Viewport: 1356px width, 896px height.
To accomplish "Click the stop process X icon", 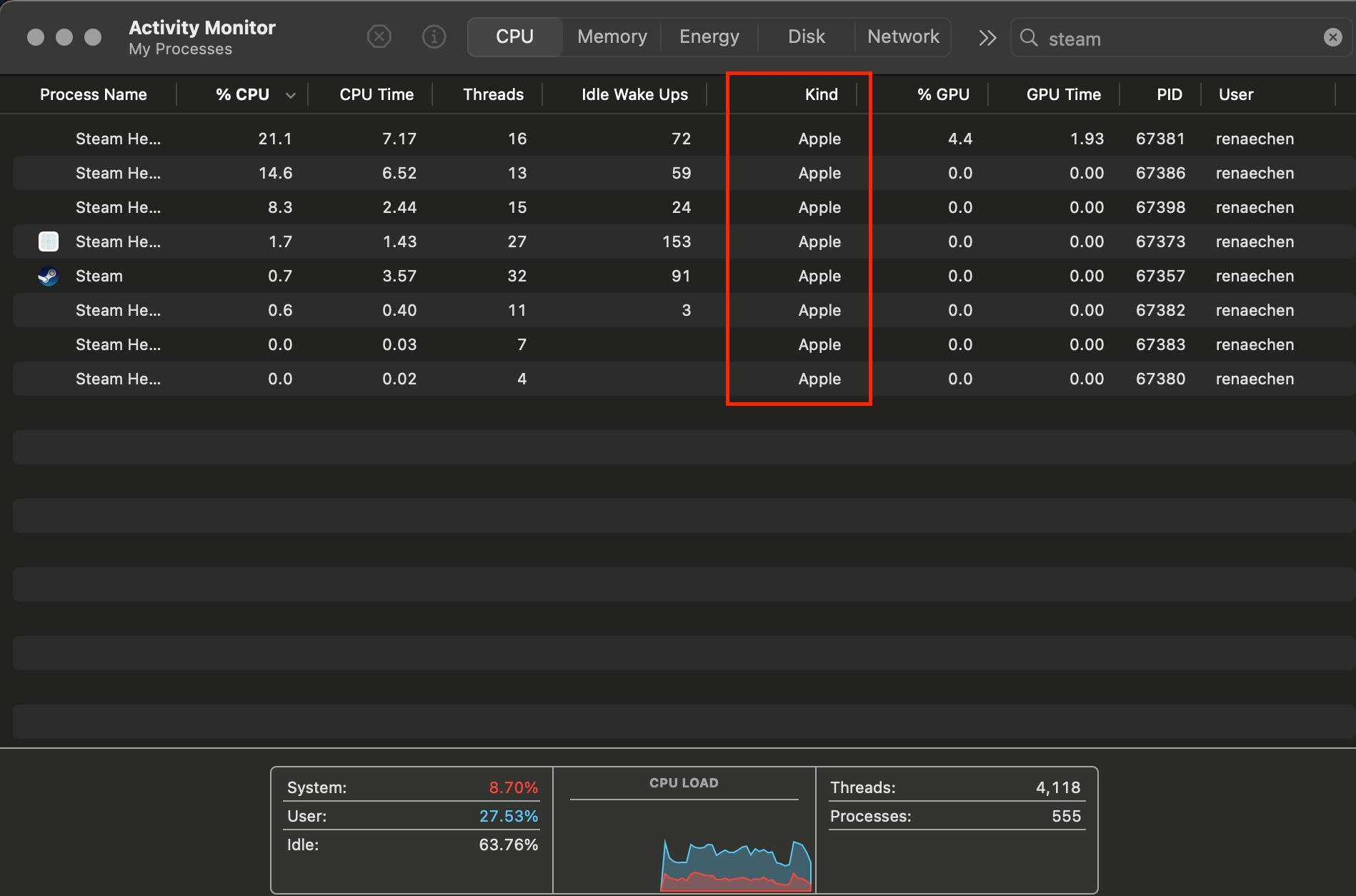I will point(379,36).
